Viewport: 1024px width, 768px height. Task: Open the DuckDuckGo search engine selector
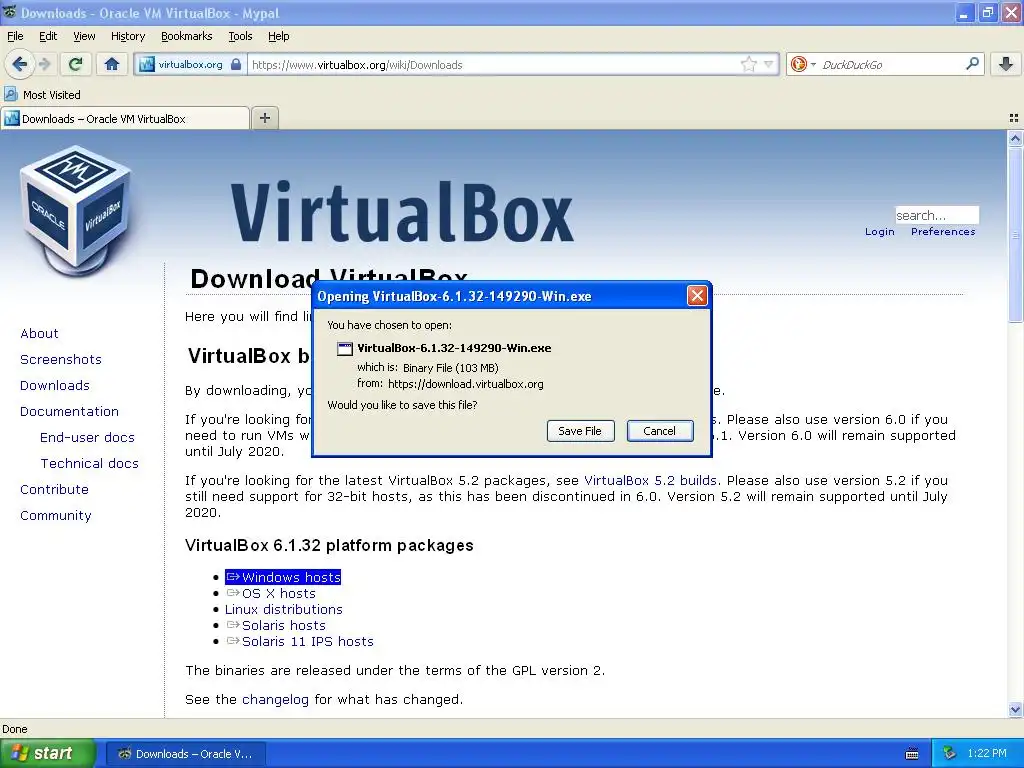803,64
